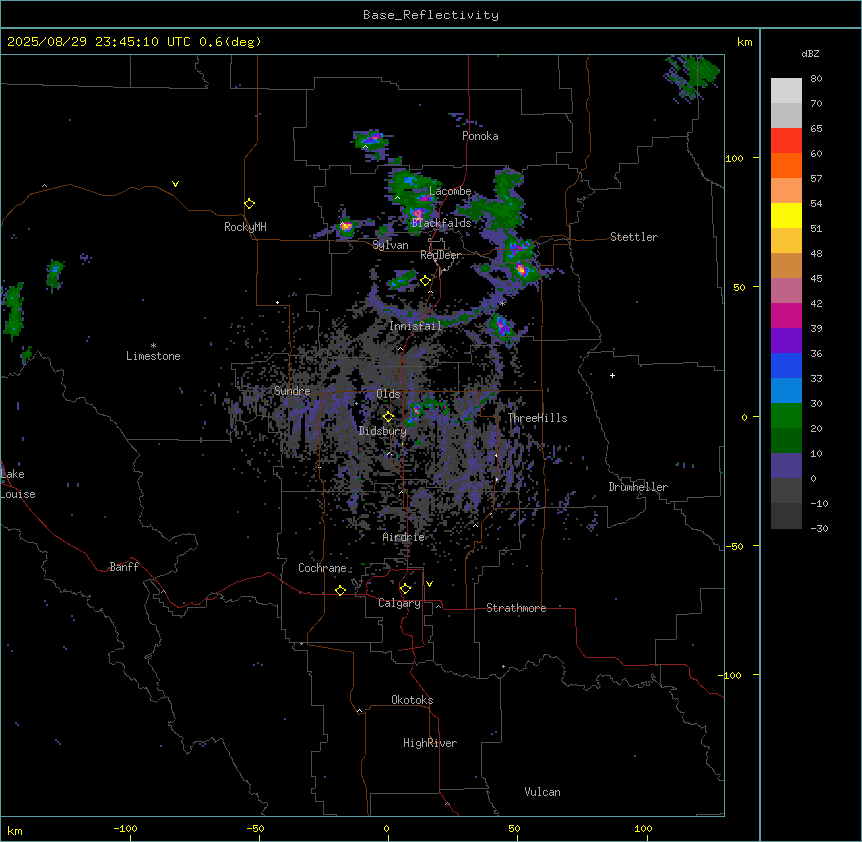The image size is (862, 842).
Task: Select the Okotoks label
Action: (x=412, y=700)
